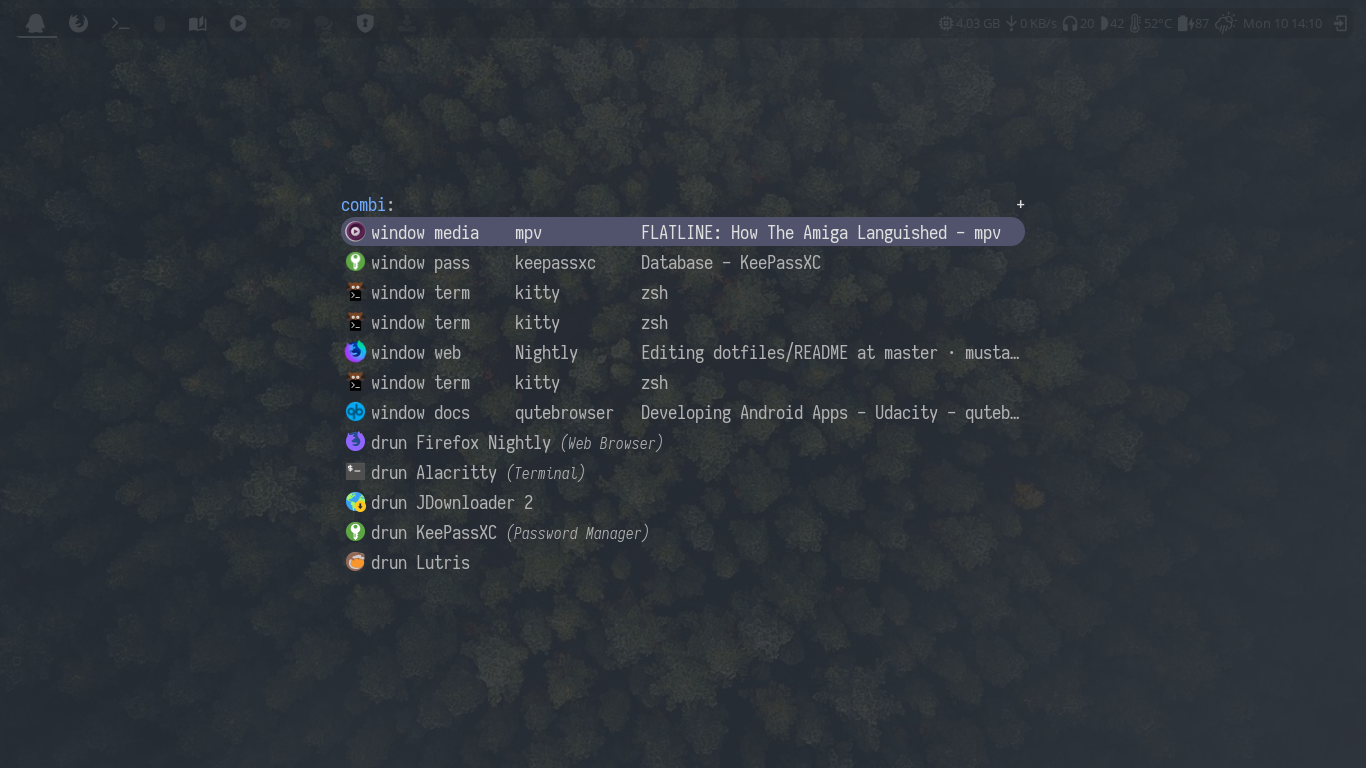
Task: Go to the terminal prompt workspace icon
Action: click(120, 23)
